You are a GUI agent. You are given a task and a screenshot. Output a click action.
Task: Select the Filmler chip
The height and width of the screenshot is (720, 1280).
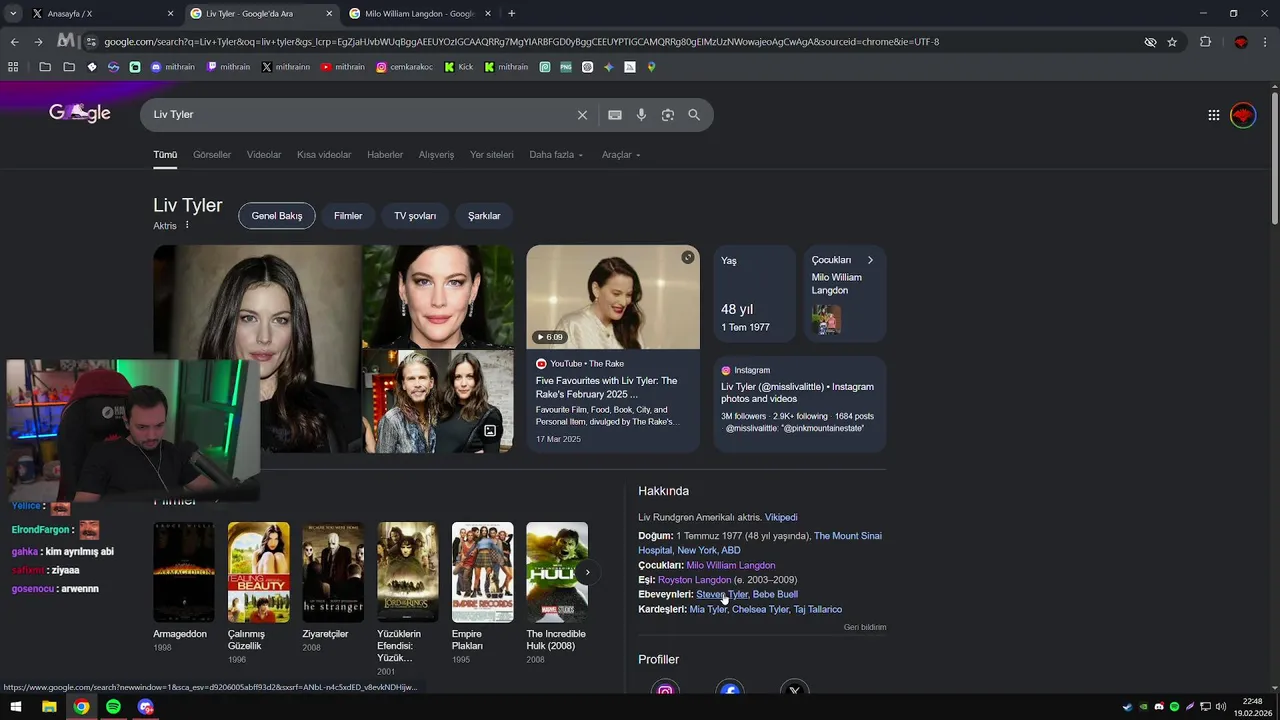click(x=348, y=216)
